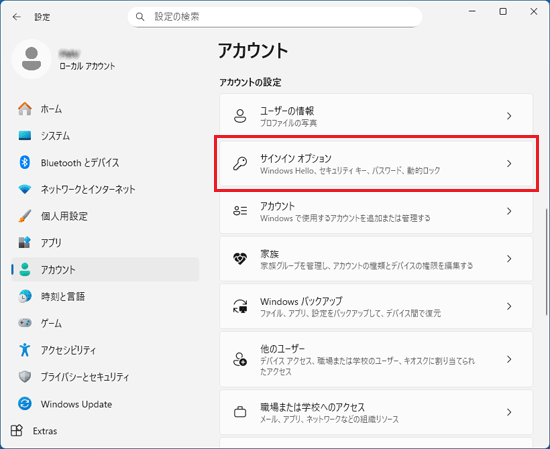Expand ユーザーの情報 chevron
Viewport: 550px width, 449px height.
coord(509,116)
